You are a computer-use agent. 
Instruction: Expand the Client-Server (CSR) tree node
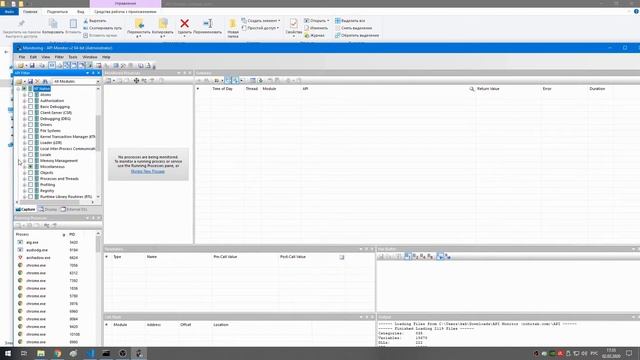24,113
